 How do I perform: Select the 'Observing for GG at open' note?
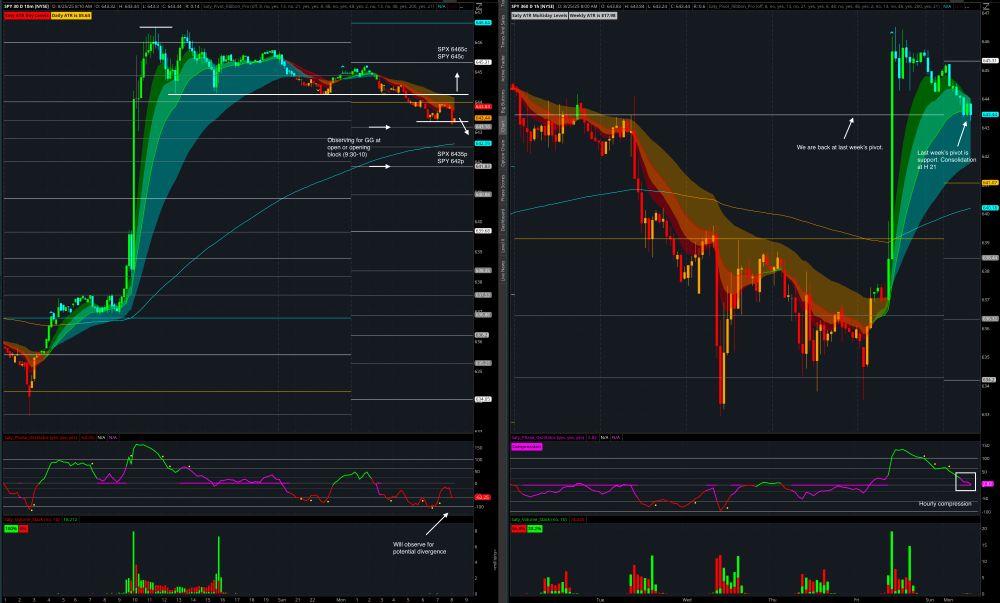pos(354,147)
